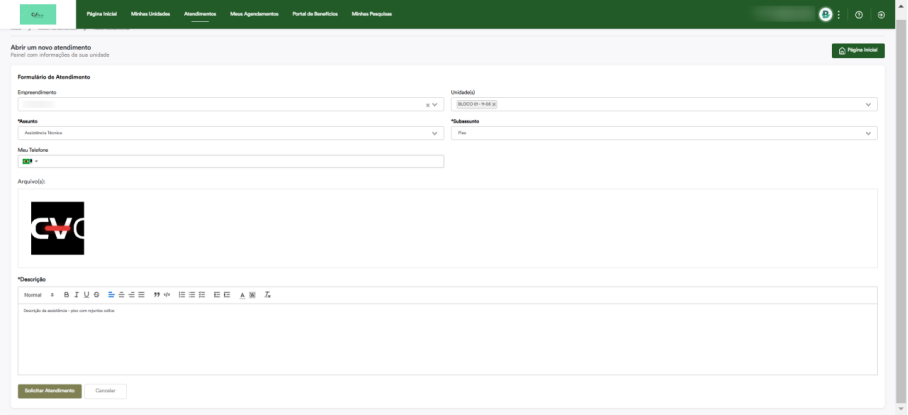Expand the Empreendimento dropdown
The height and width of the screenshot is (415, 908).
pos(434,105)
